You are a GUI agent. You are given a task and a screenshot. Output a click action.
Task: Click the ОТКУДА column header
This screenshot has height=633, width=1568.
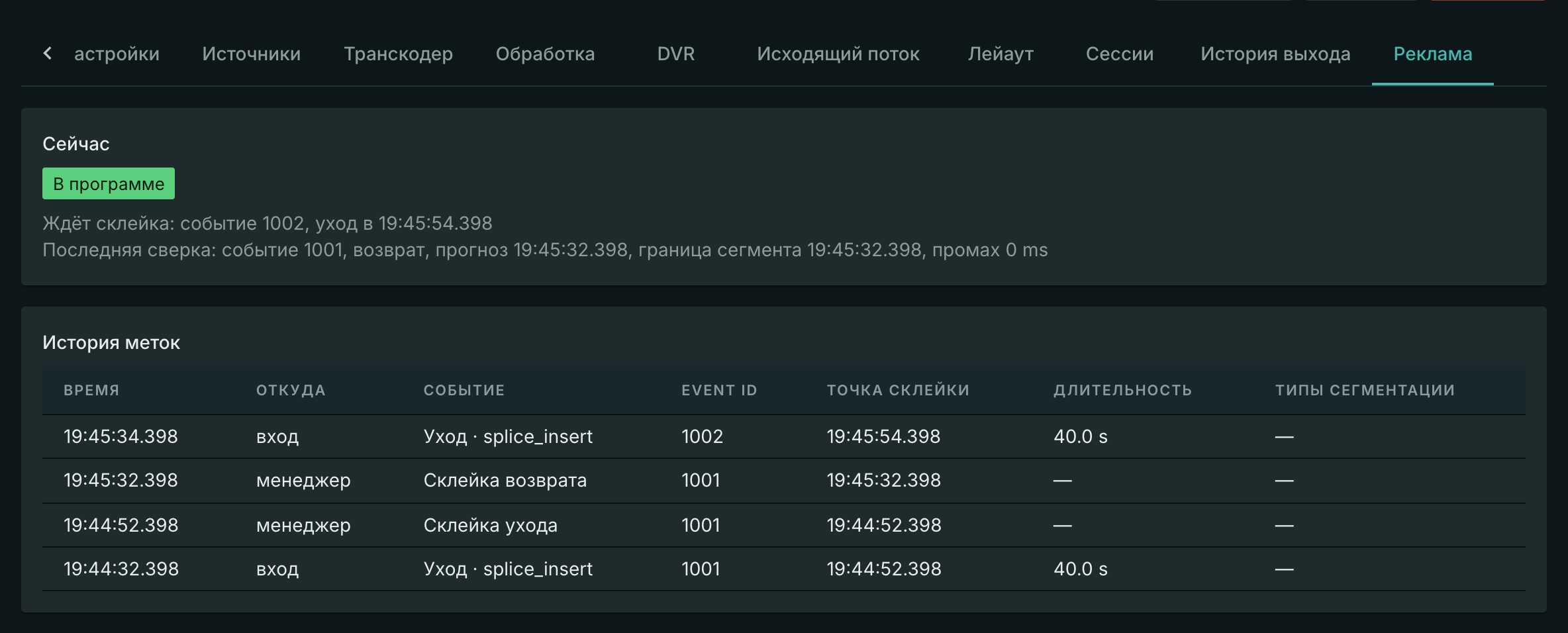(291, 390)
